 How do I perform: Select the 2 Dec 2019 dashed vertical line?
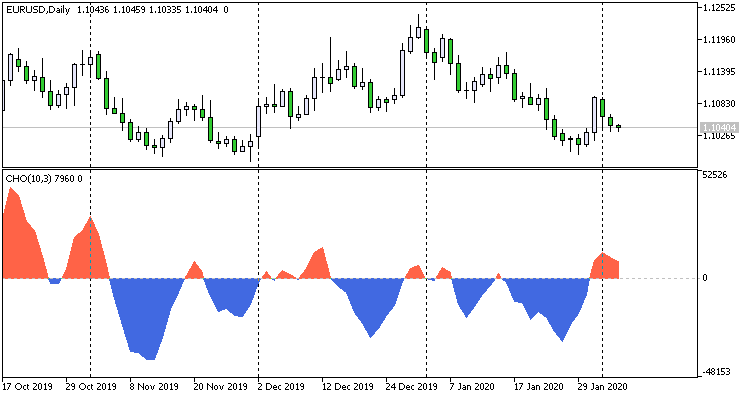tap(259, 191)
